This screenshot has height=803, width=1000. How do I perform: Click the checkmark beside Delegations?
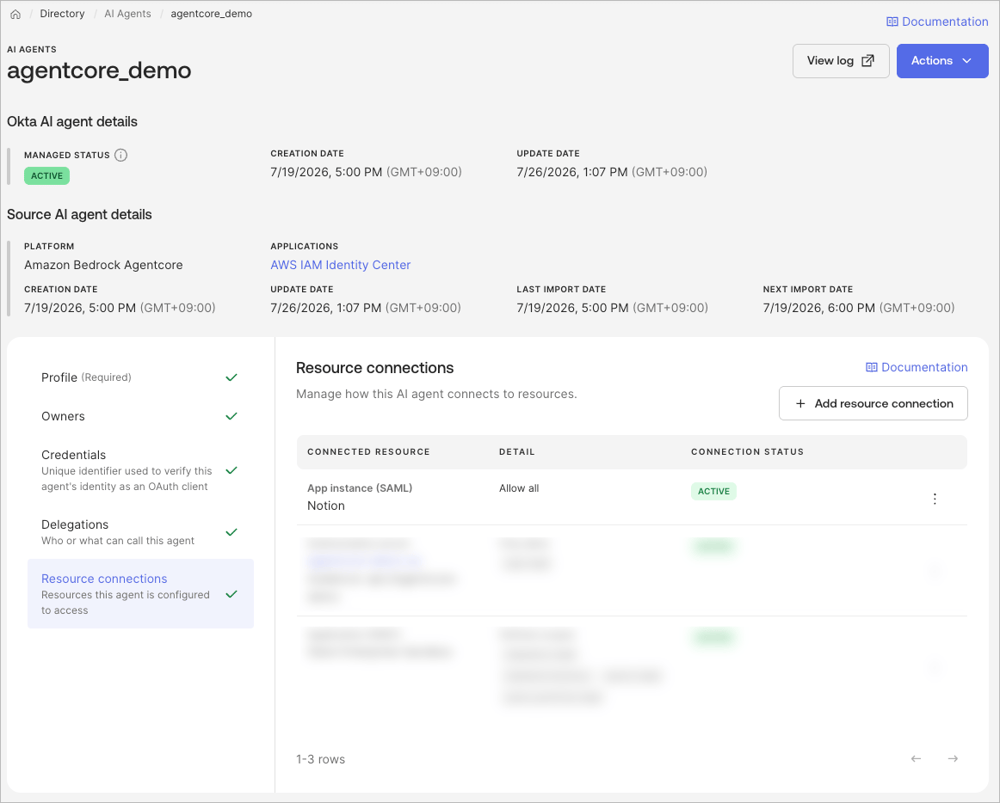coord(232,532)
